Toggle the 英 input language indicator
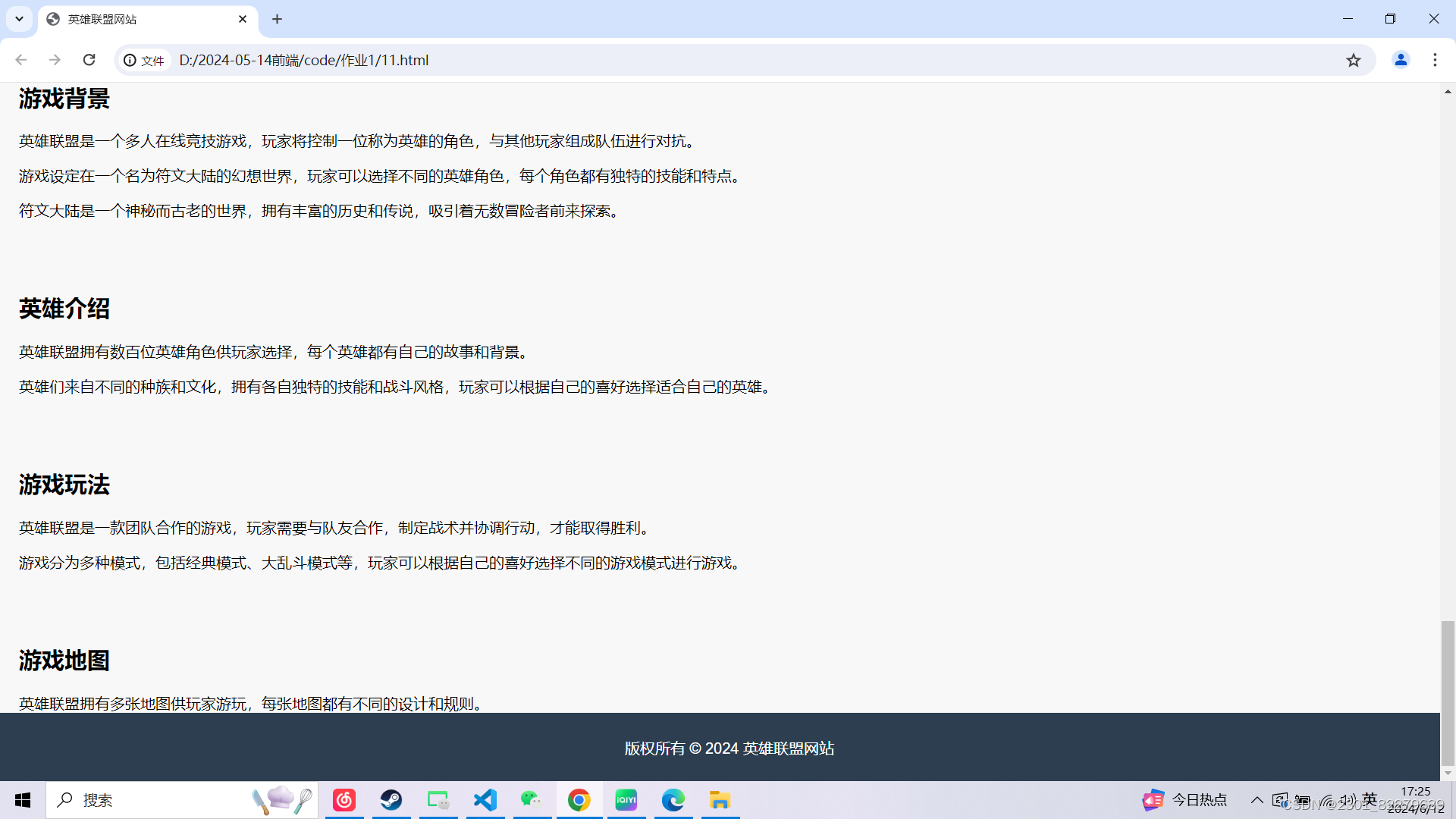The height and width of the screenshot is (819, 1456). click(1370, 799)
